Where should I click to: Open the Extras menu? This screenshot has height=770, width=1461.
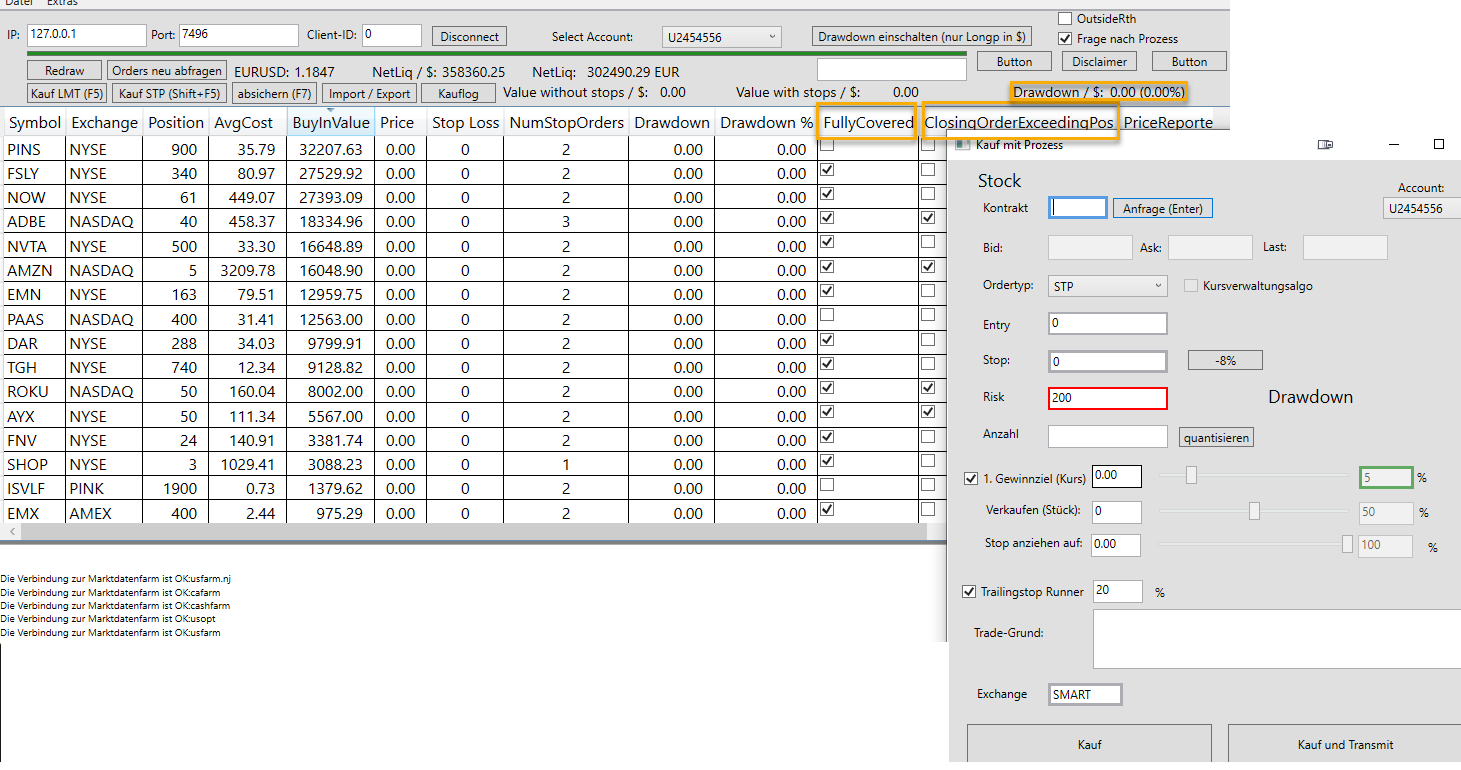click(62, 3)
